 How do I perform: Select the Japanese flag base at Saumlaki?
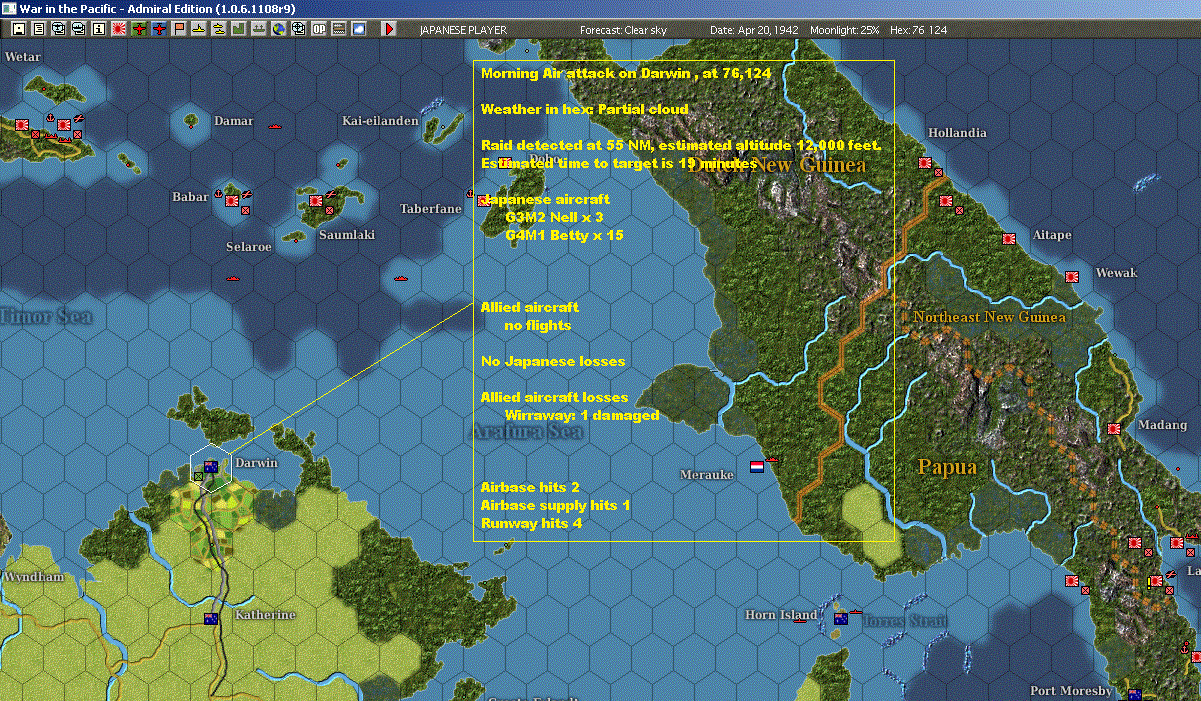click(316, 201)
